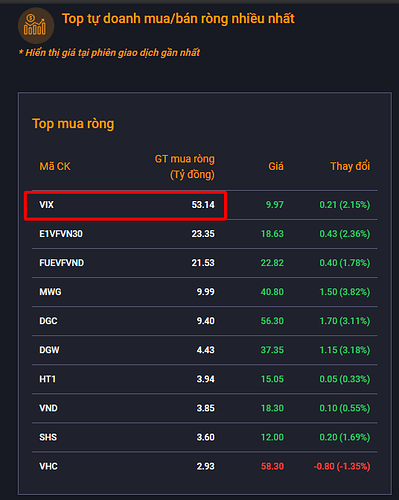Open the SHS stock ticker
The width and height of the screenshot is (399, 500).
tap(48, 437)
